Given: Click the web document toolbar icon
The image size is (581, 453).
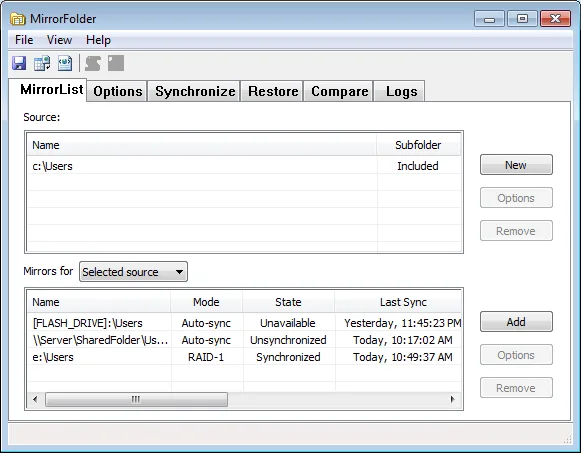Looking at the screenshot, I should point(65,63).
